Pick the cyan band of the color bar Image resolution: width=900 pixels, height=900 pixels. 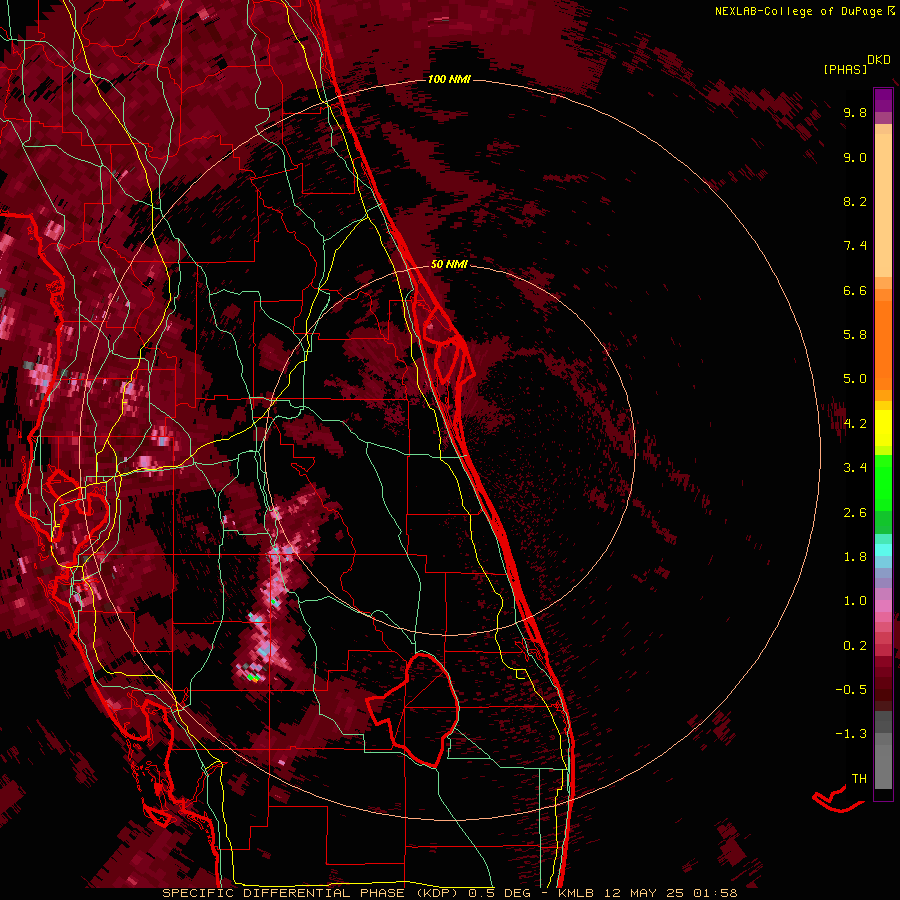tap(883, 550)
